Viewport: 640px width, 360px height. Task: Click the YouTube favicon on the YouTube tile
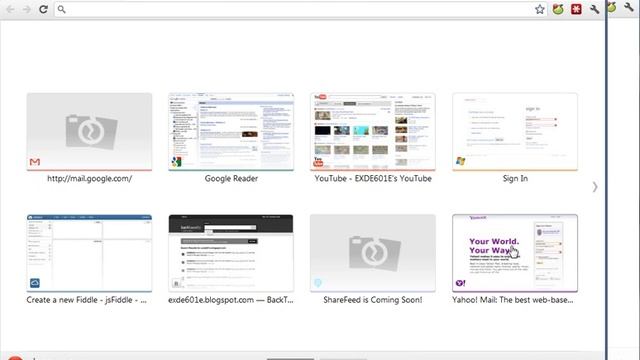coord(318,162)
